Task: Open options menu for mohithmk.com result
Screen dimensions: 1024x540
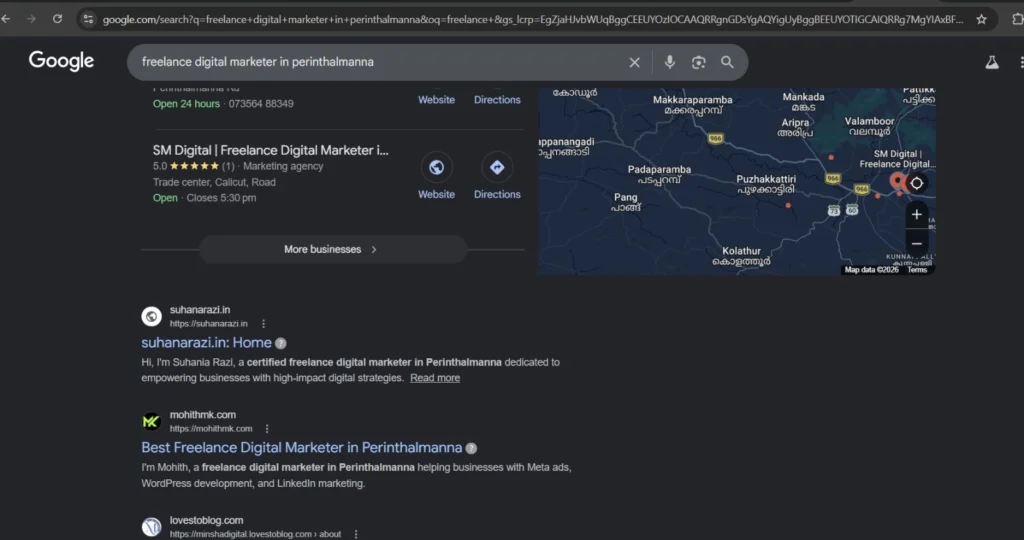Action: click(267, 429)
